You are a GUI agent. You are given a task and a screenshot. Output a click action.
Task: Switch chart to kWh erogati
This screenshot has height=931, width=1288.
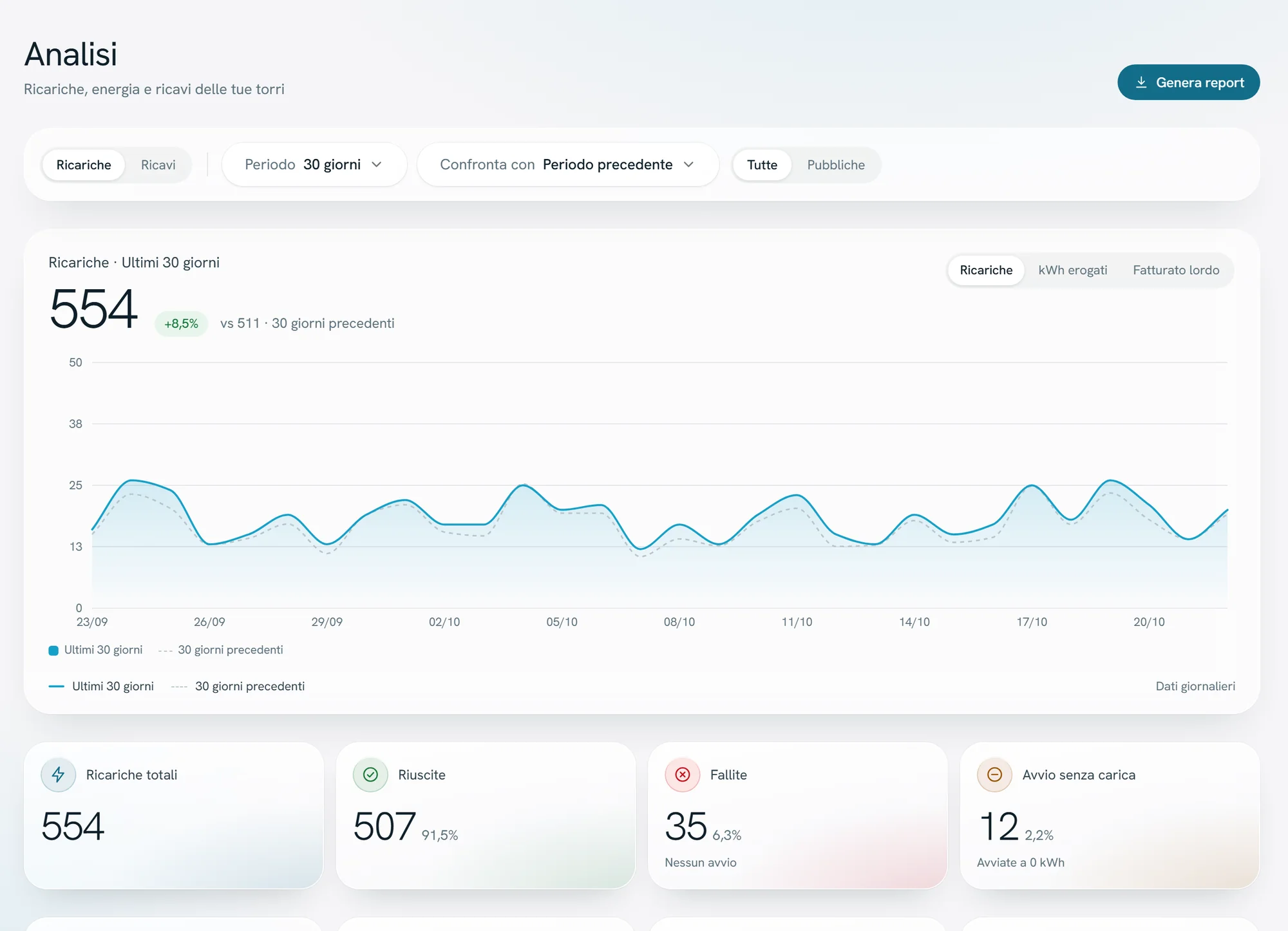pos(1073,270)
